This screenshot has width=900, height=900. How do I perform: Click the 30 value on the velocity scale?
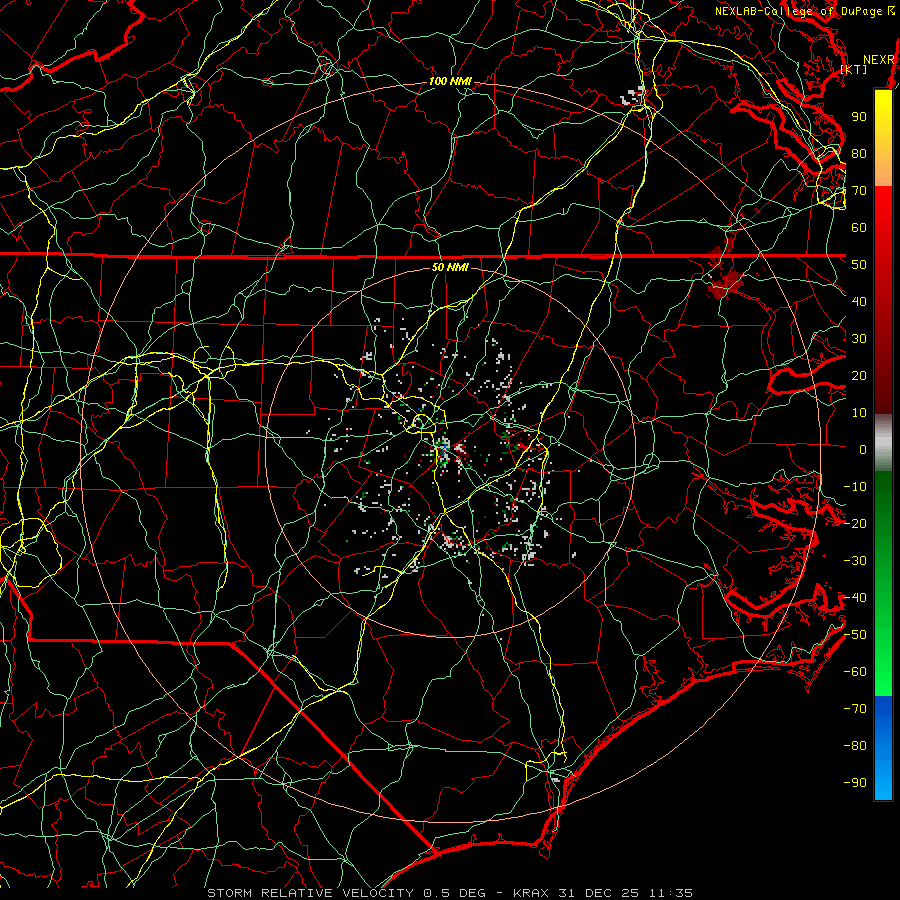[x=859, y=339]
